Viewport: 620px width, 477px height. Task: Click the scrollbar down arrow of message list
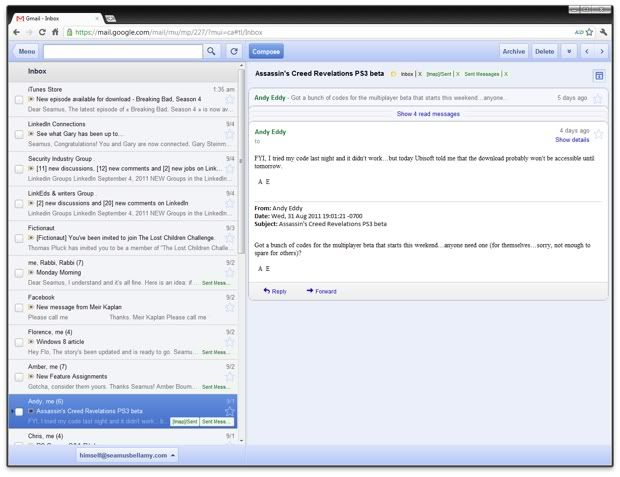pyautogui.click(x=241, y=441)
